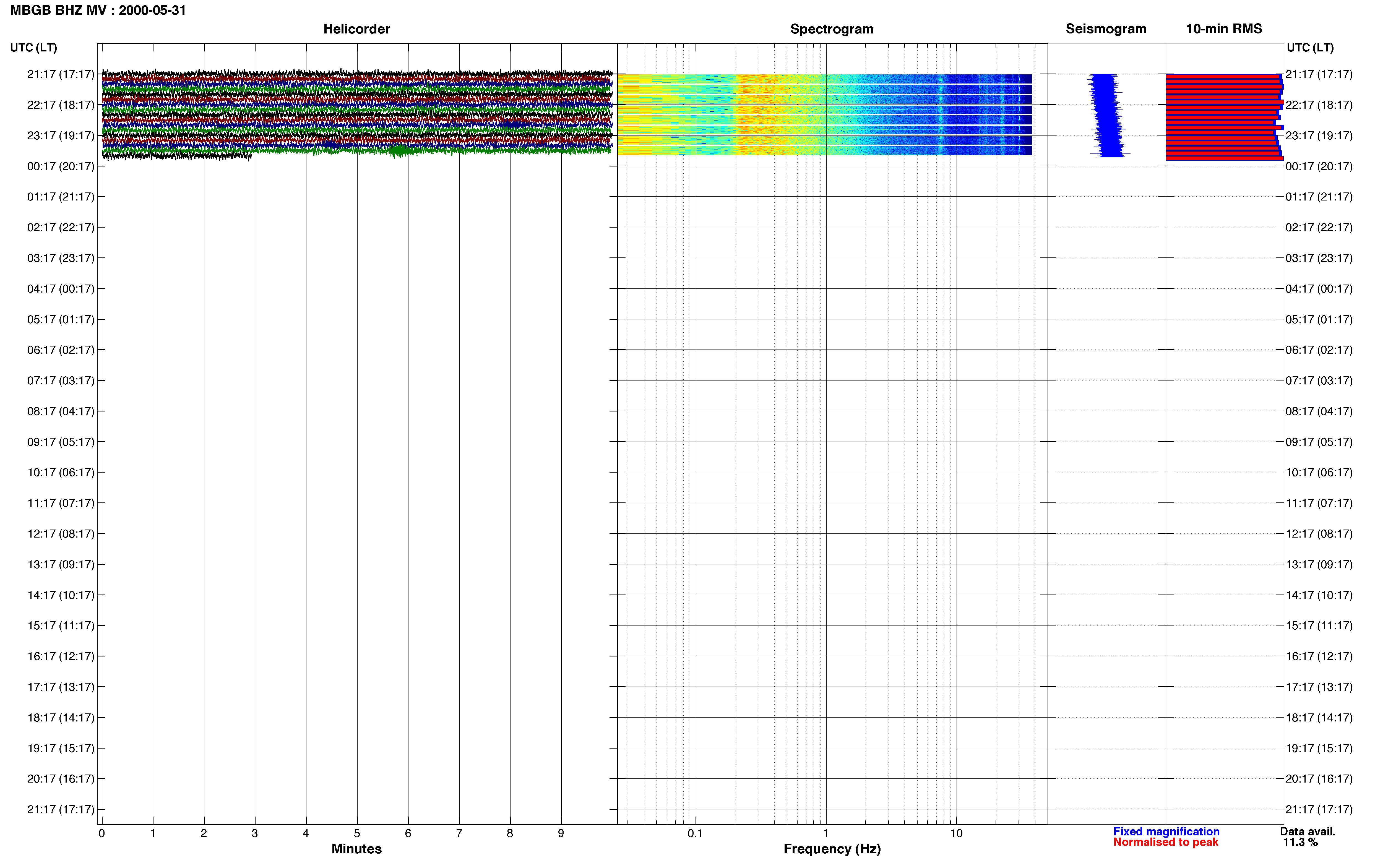Click the 'Data avail.' label

point(1308,831)
